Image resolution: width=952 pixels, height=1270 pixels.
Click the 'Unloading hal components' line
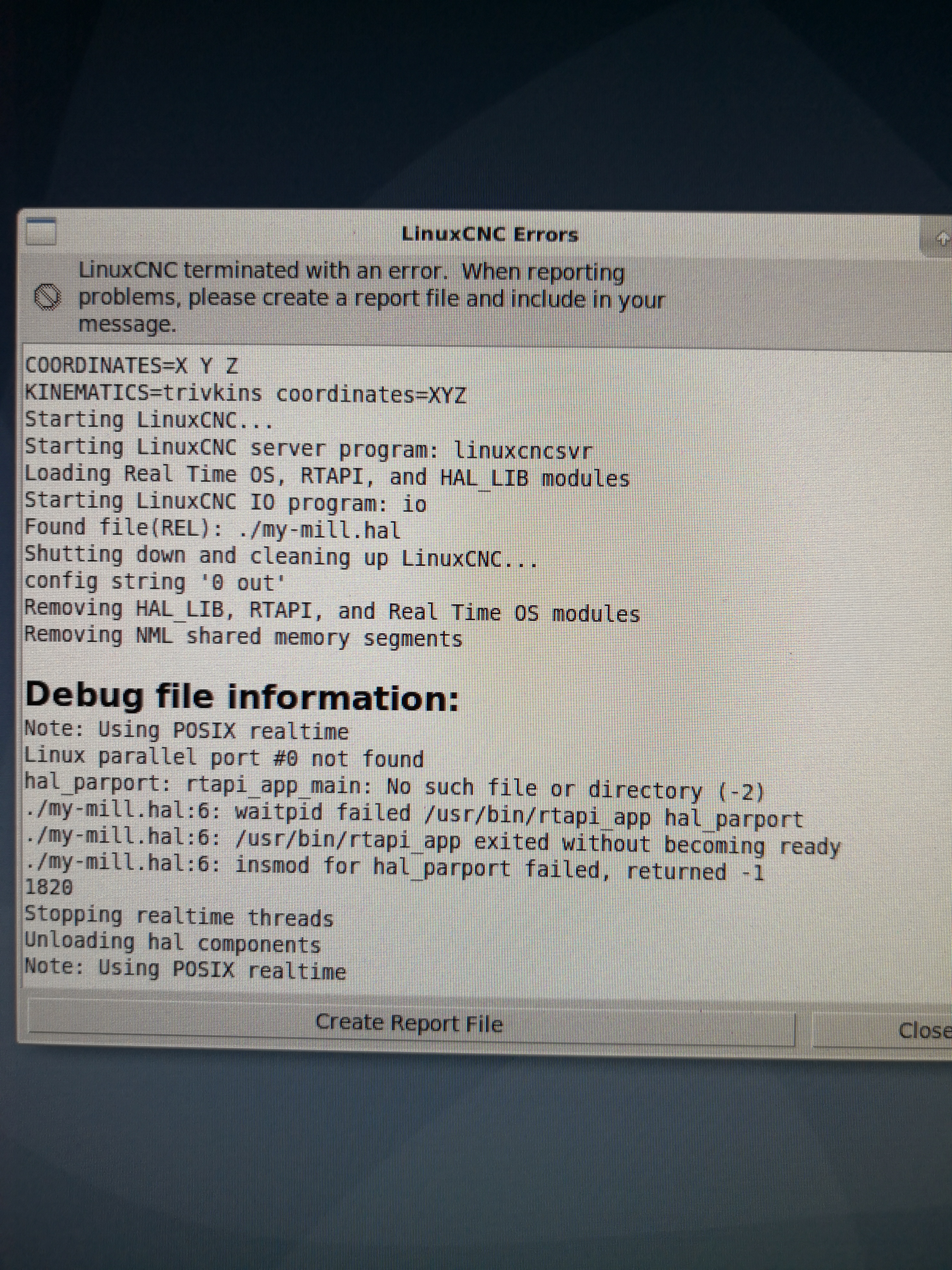tap(172, 943)
